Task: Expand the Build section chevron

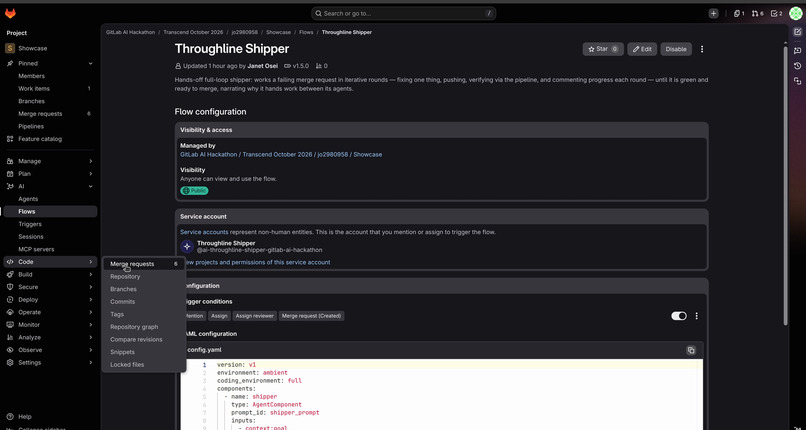Action: [90, 274]
